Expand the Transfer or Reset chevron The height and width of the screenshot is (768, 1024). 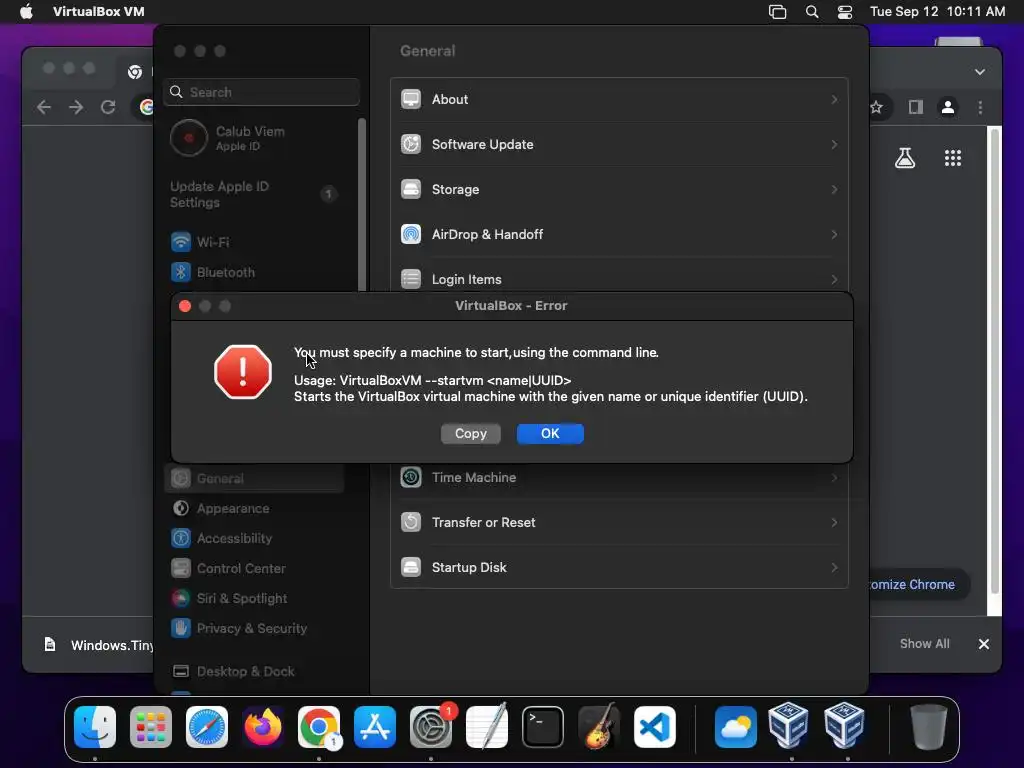click(834, 522)
